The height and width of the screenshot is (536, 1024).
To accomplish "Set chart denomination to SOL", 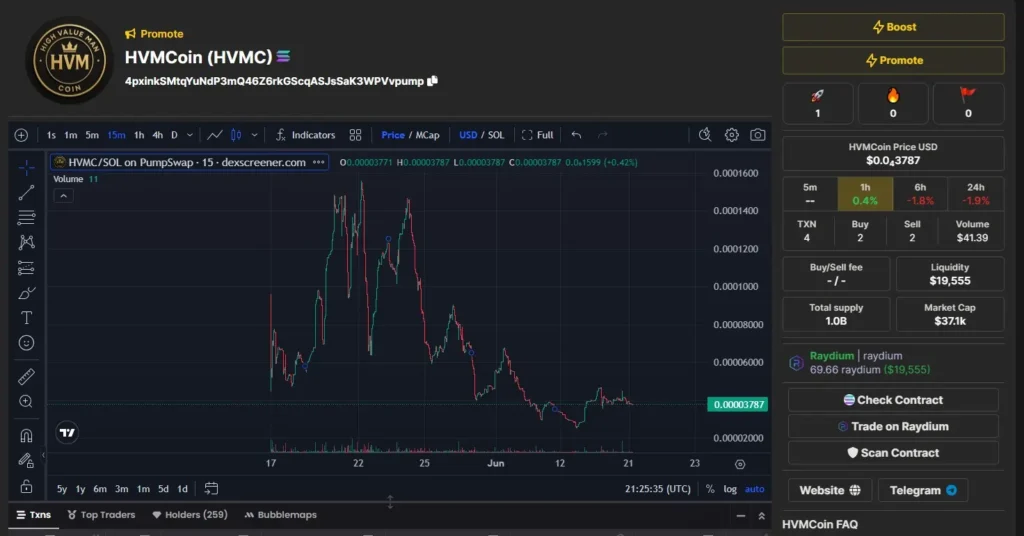I will point(496,135).
